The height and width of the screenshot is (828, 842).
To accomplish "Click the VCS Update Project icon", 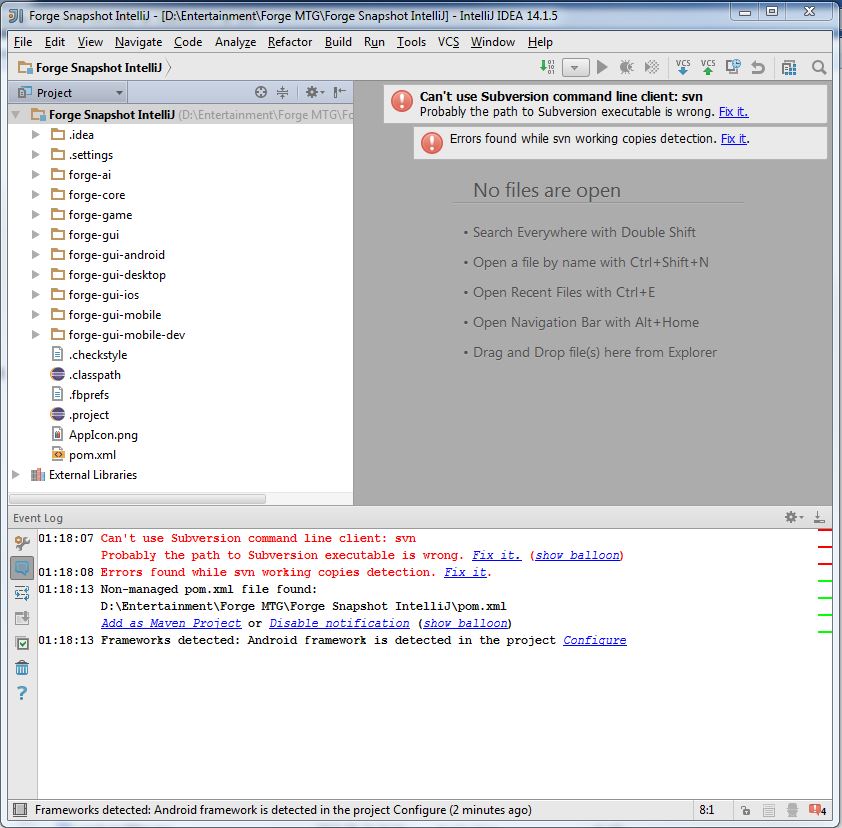I will click(683, 67).
